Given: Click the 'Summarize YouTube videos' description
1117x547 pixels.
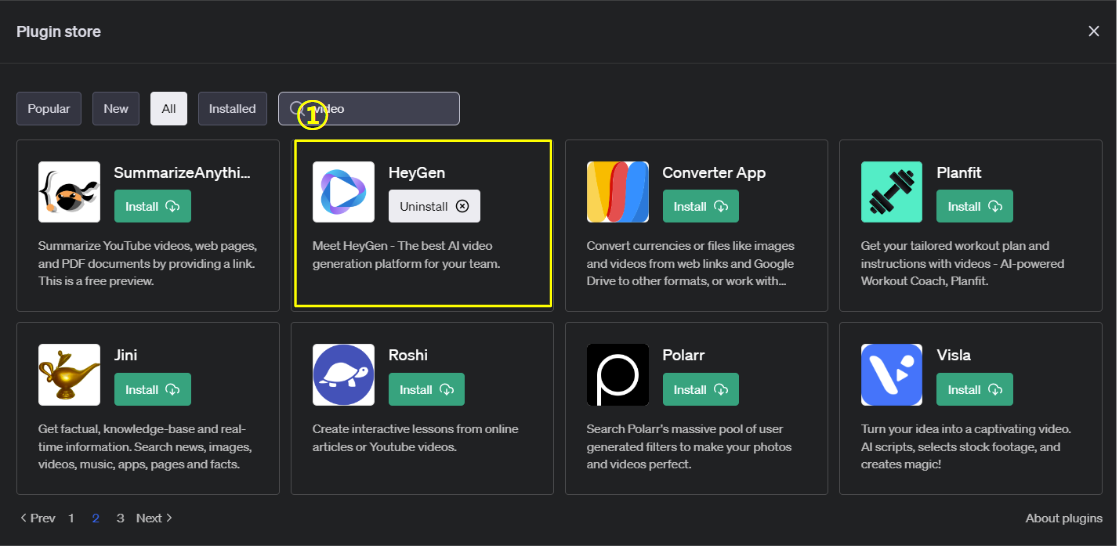Looking at the screenshot, I should (147, 264).
